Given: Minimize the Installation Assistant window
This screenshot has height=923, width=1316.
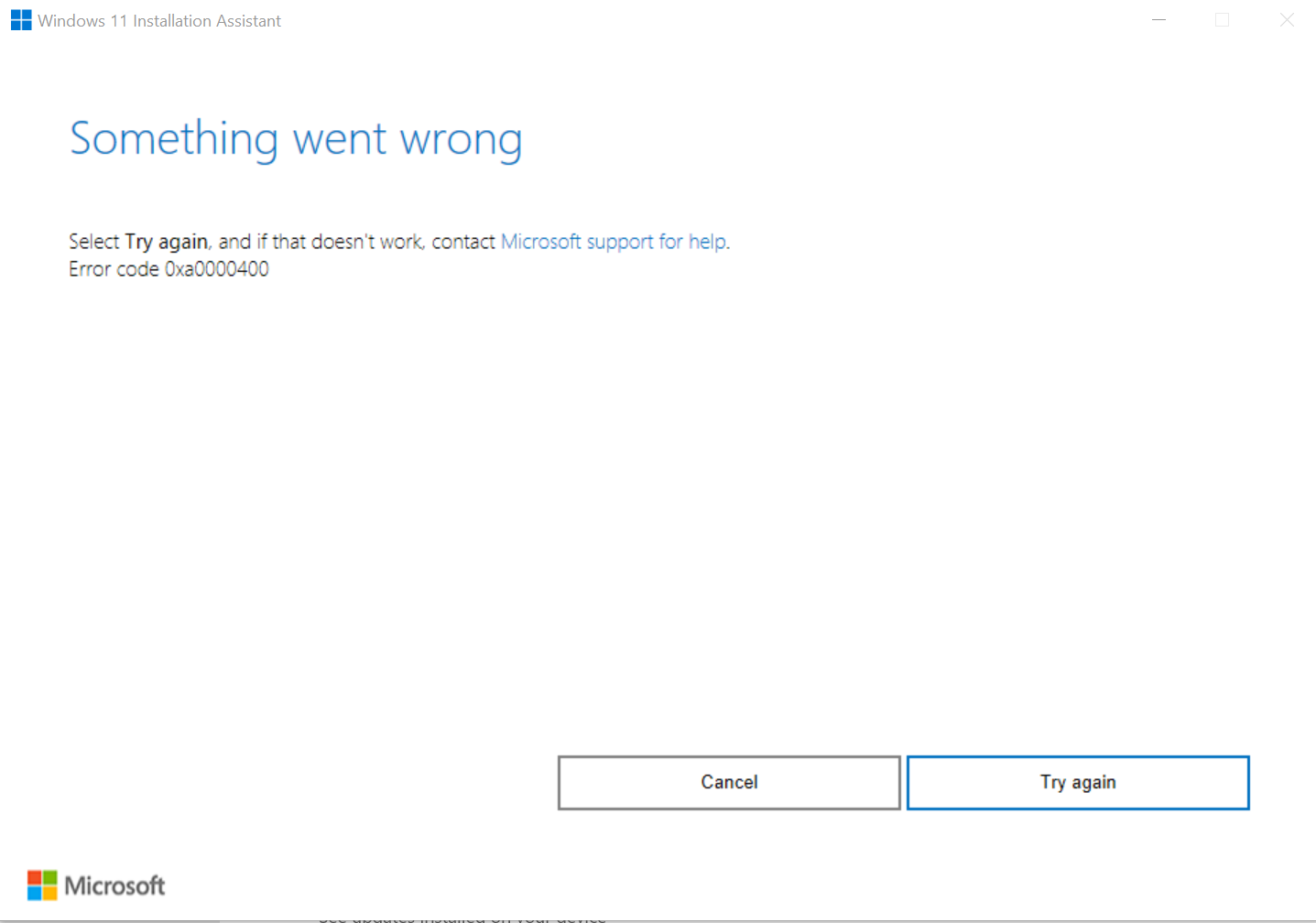Looking at the screenshot, I should click(1158, 20).
